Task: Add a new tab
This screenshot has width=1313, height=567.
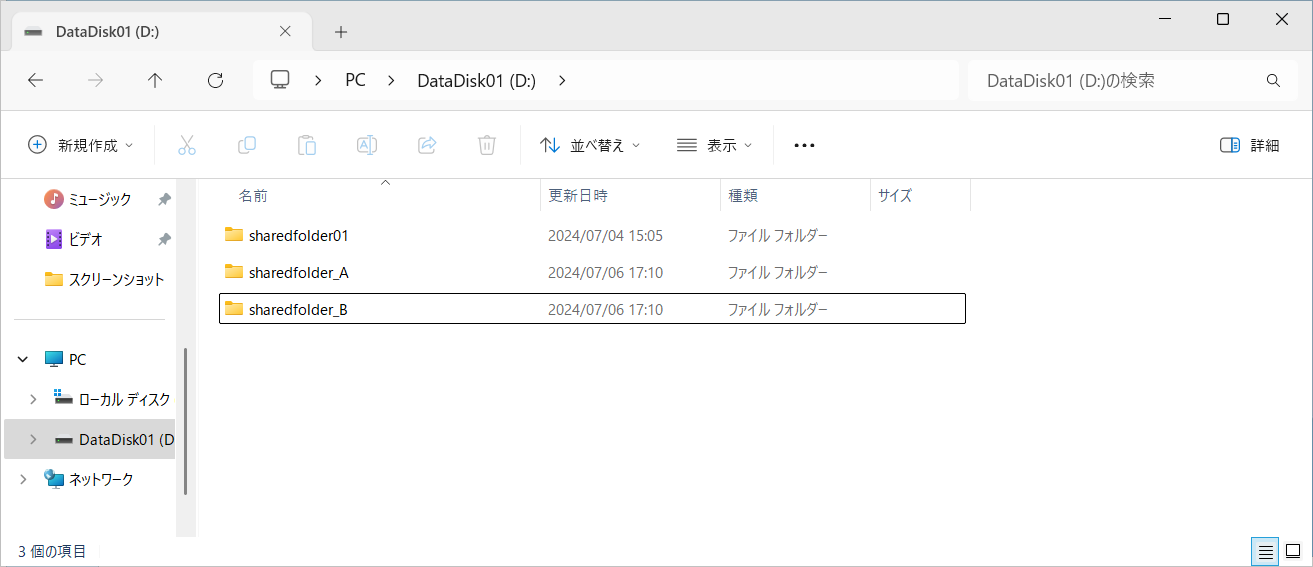Action: tap(341, 32)
